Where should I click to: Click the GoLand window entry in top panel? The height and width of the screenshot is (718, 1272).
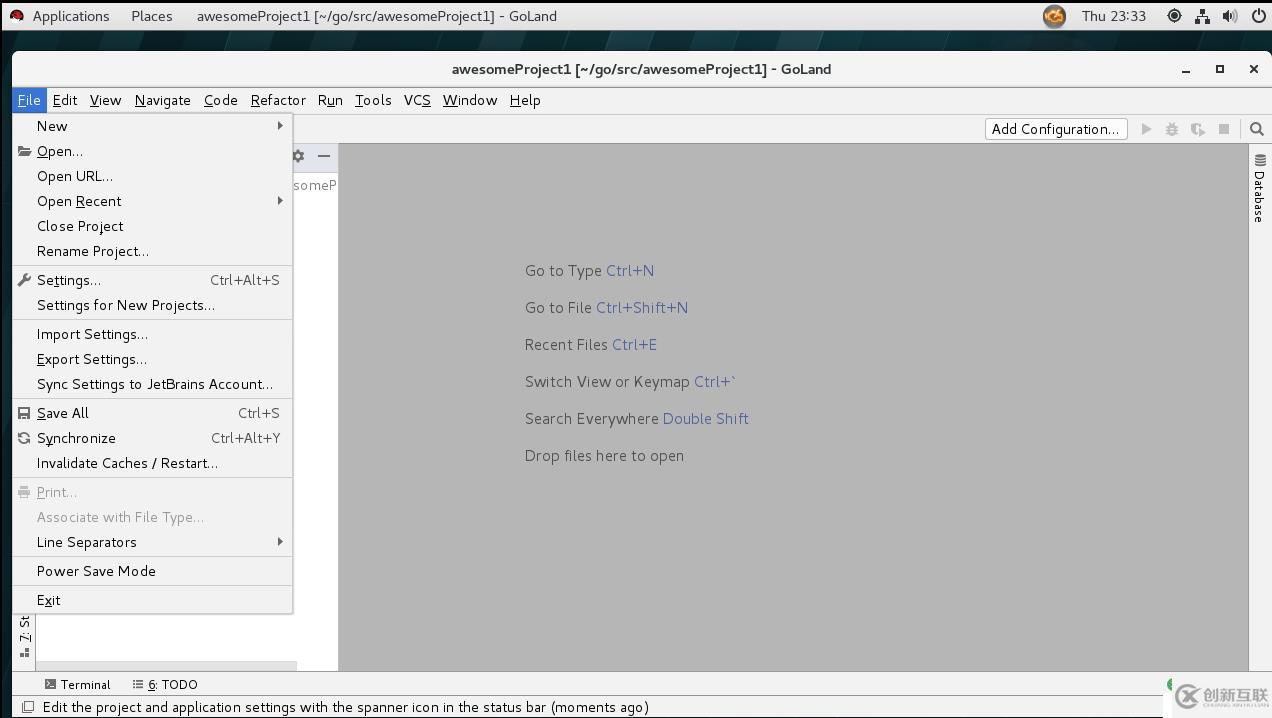(377, 16)
